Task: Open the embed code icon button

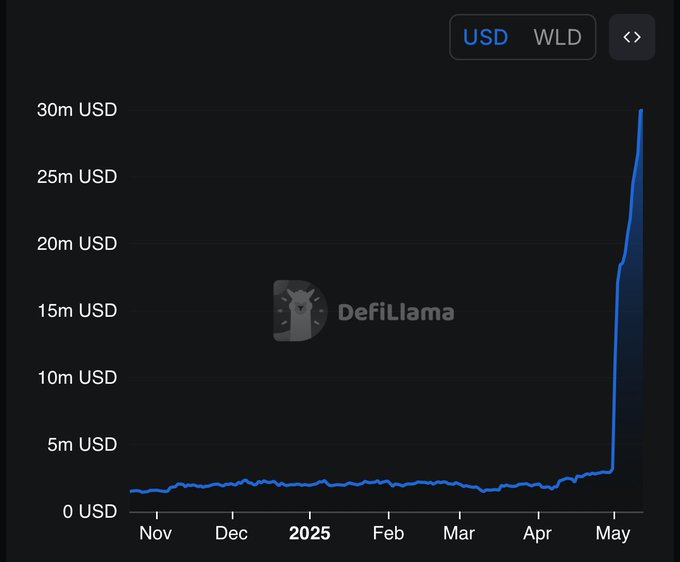Action: coord(632,38)
